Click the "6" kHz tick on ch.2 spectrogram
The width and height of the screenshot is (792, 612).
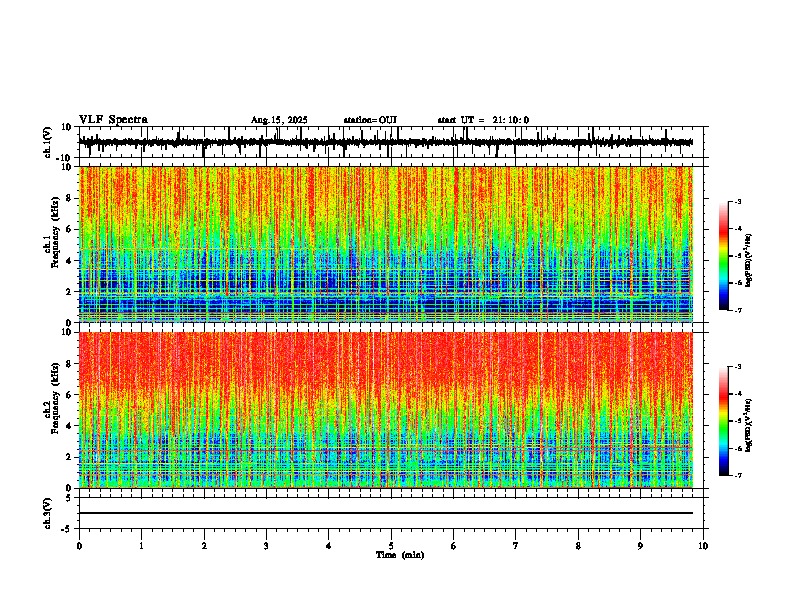point(69,395)
